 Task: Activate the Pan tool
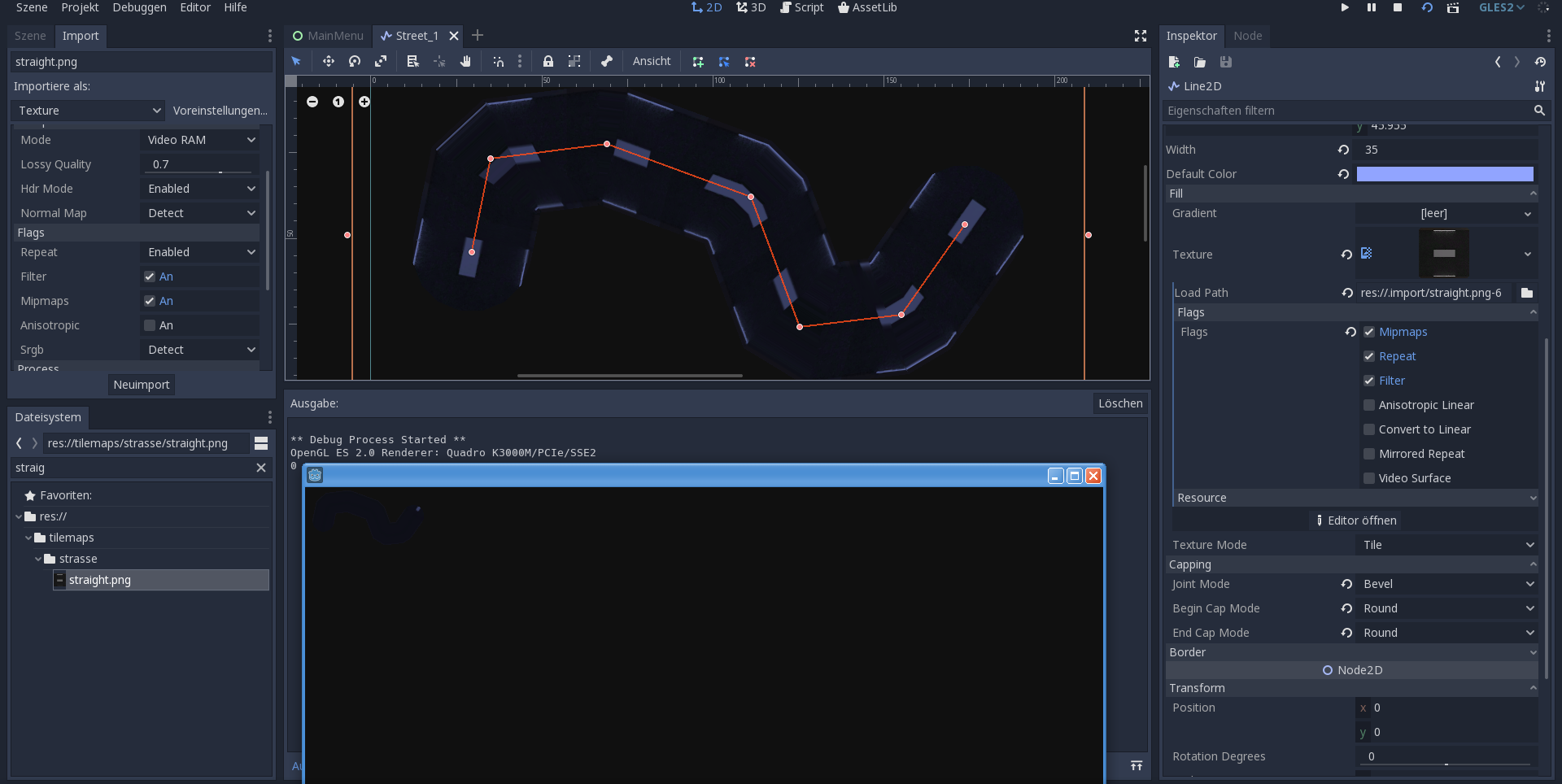[x=465, y=61]
